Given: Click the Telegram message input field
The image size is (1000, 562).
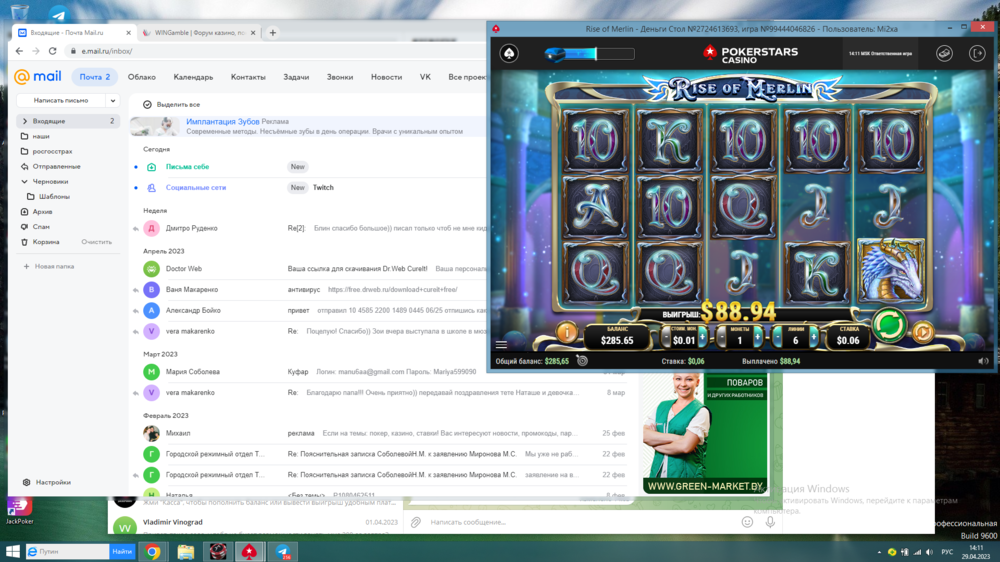Looking at the screenshot, I should click(x=580, y=522).
